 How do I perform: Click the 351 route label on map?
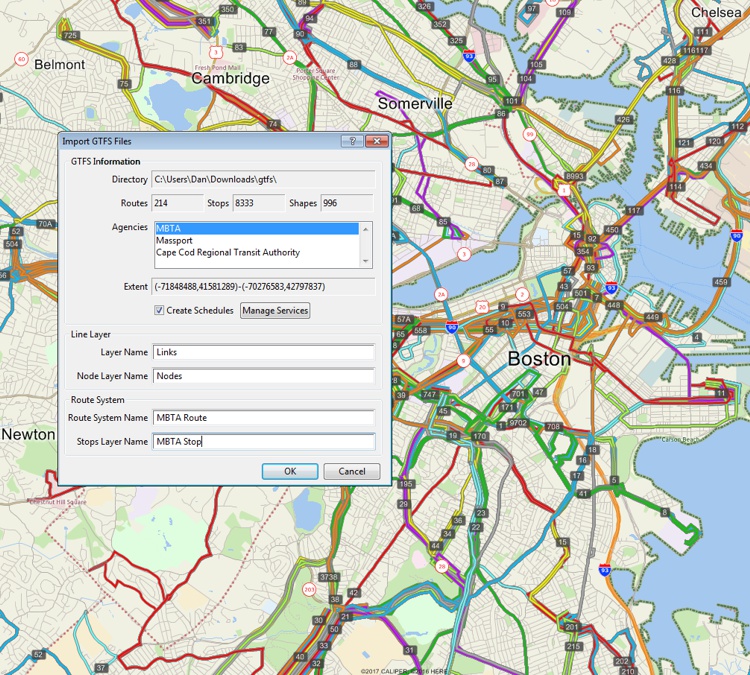coord(204,21)
